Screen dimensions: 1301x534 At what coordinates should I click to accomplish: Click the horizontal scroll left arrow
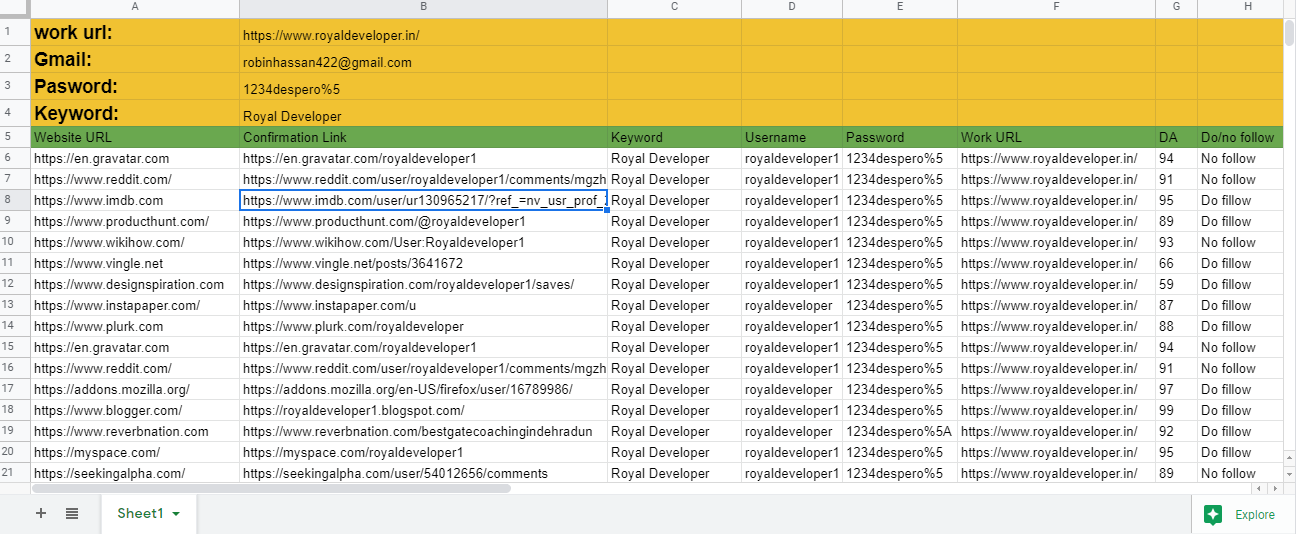[1260, 488]
